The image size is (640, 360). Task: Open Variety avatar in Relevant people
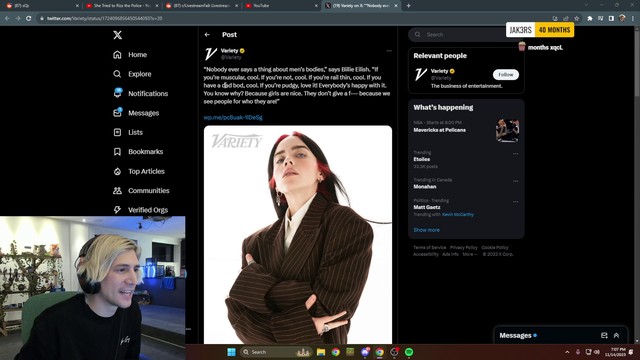pyautogui.click(x=420, y=74)
